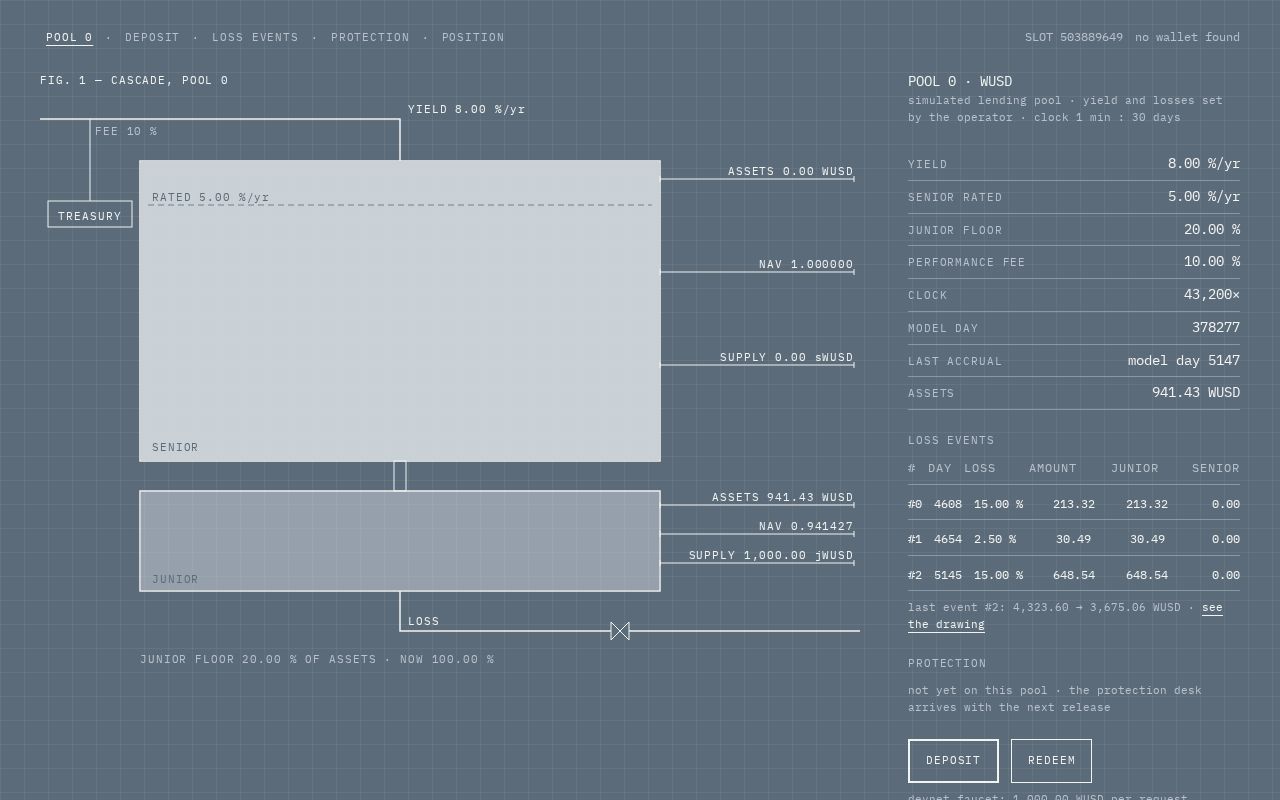
Task: Click the 'no wallet found' status
Action: (1187, 38)
